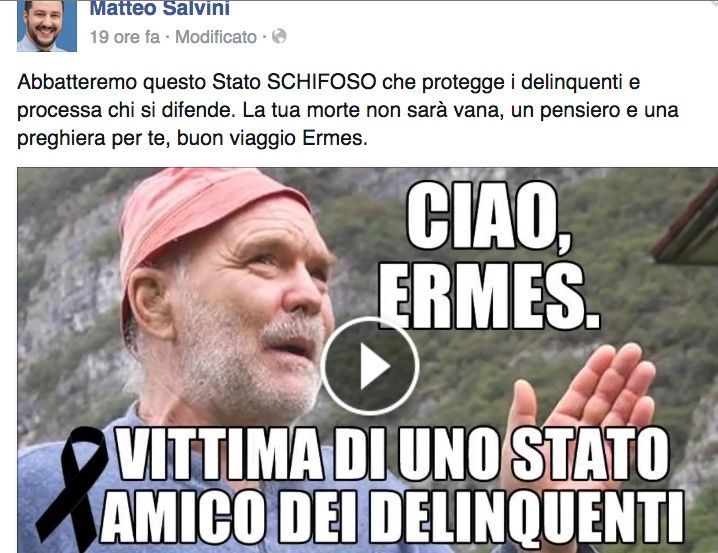
Task: Click the 'buon viaggio Ermes' closing text
Action: pos(272,138)
